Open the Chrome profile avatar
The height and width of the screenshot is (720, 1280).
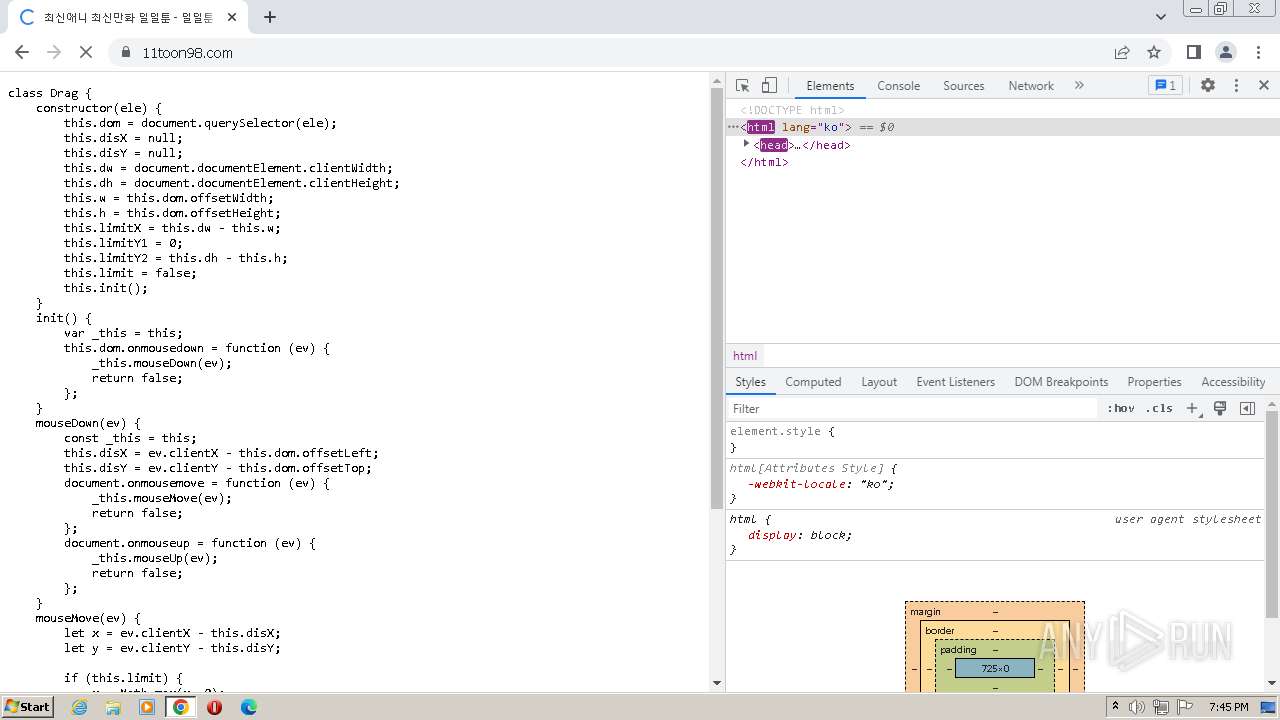(x=1226, y=52)
